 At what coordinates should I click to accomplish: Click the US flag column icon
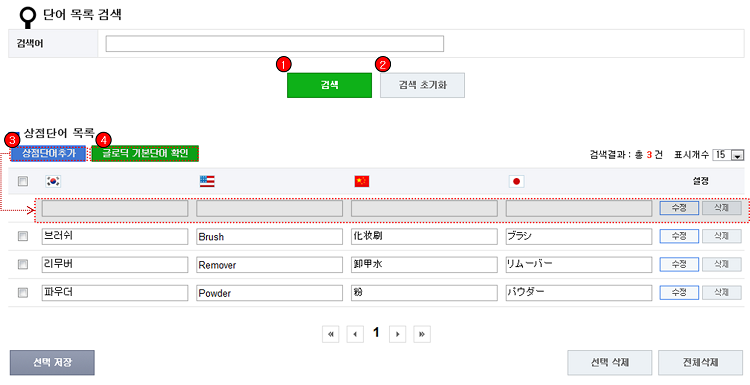pyautogui.click(x=207, y=181)
